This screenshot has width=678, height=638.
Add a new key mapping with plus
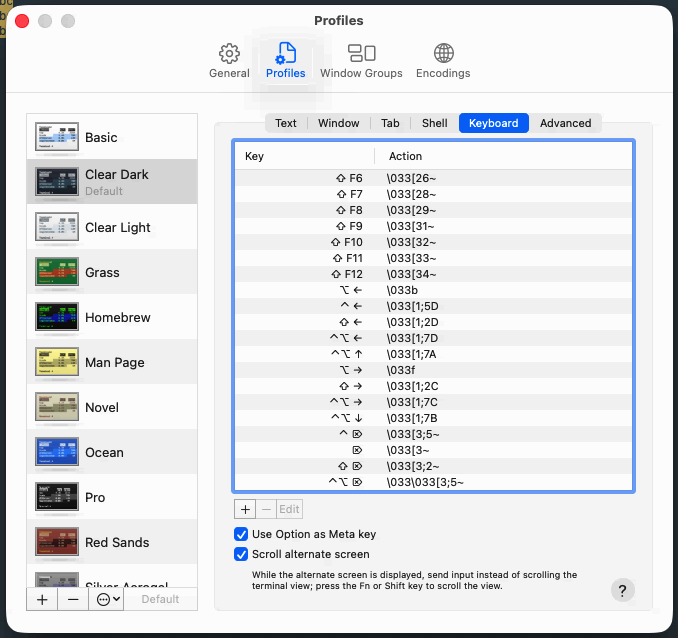click(246, 509)
